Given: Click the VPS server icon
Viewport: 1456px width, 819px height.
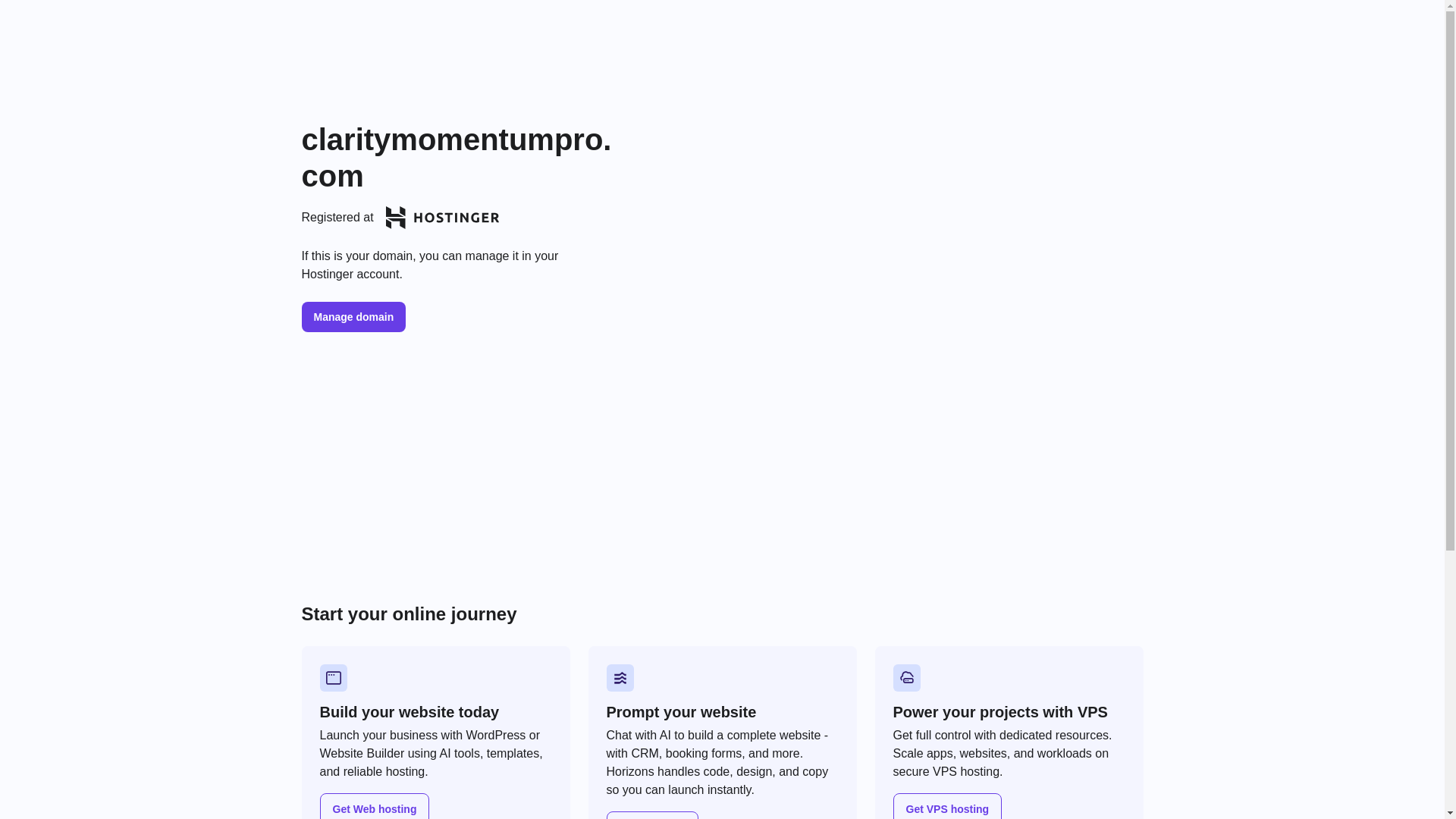Looking at the screenshot, I should tap(907, 678).
